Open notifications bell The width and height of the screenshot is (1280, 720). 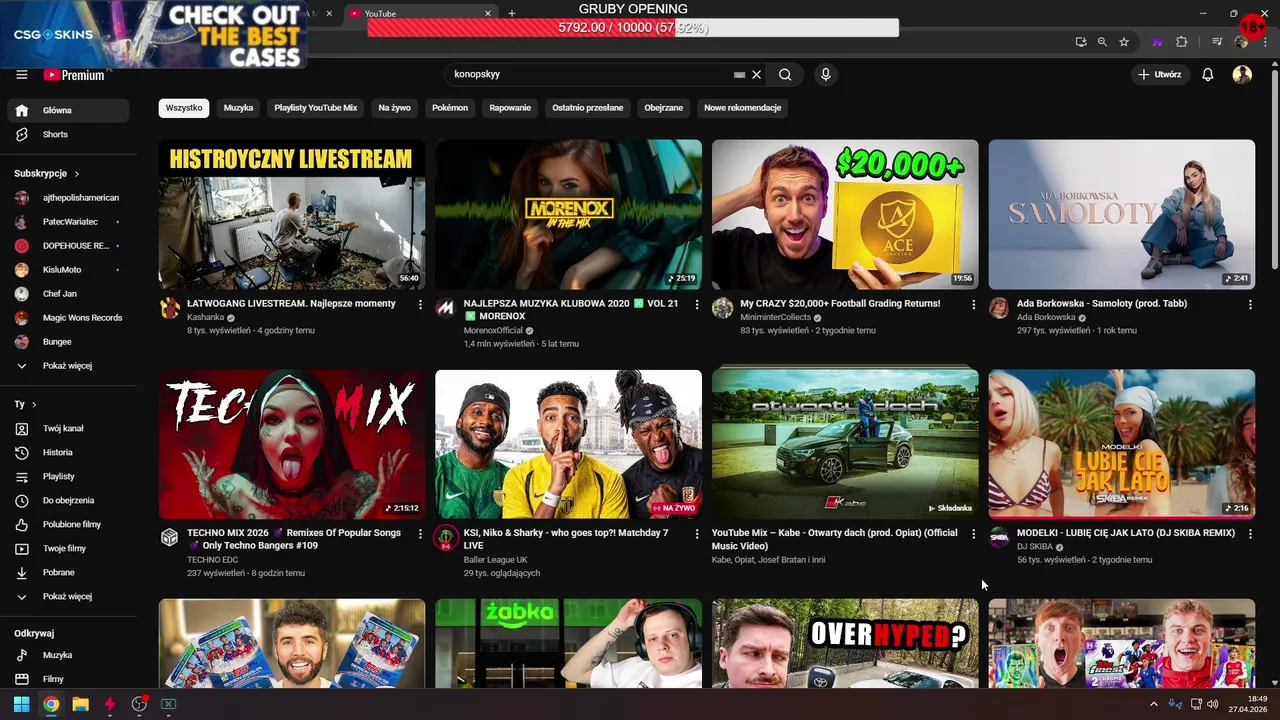[x=1208, y=75]
